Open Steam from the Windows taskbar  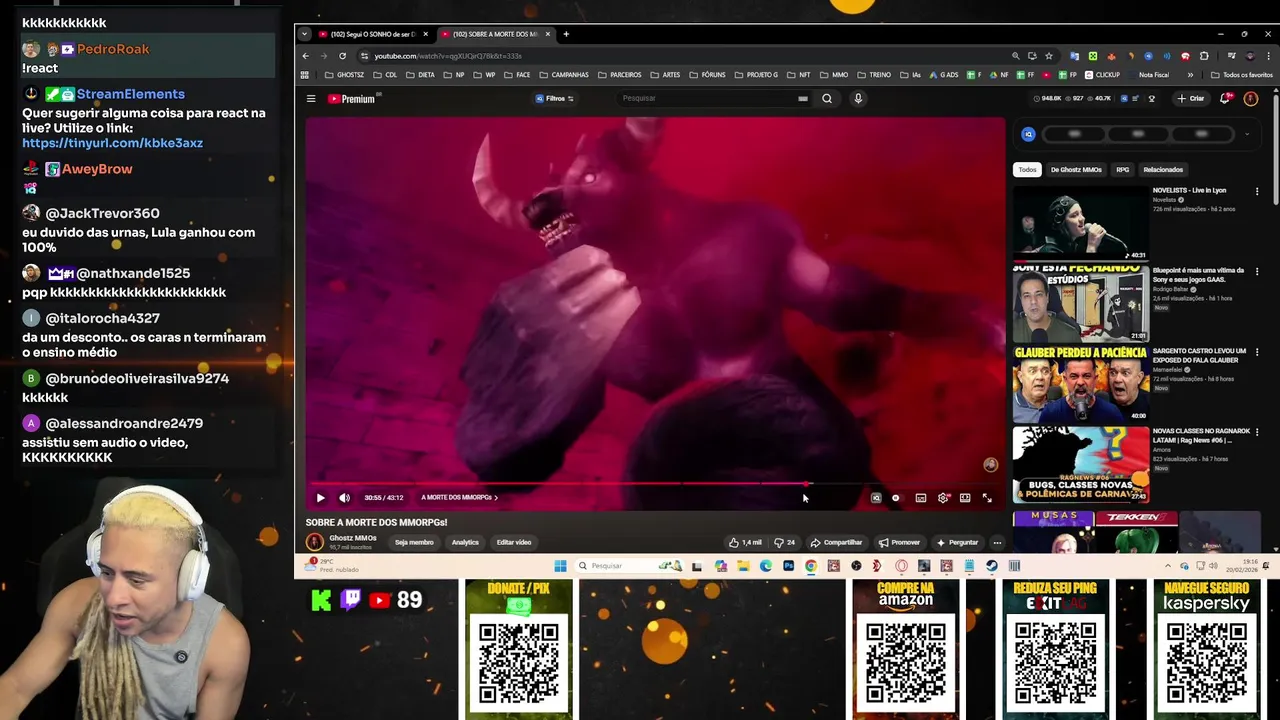(x=991, y=566)
